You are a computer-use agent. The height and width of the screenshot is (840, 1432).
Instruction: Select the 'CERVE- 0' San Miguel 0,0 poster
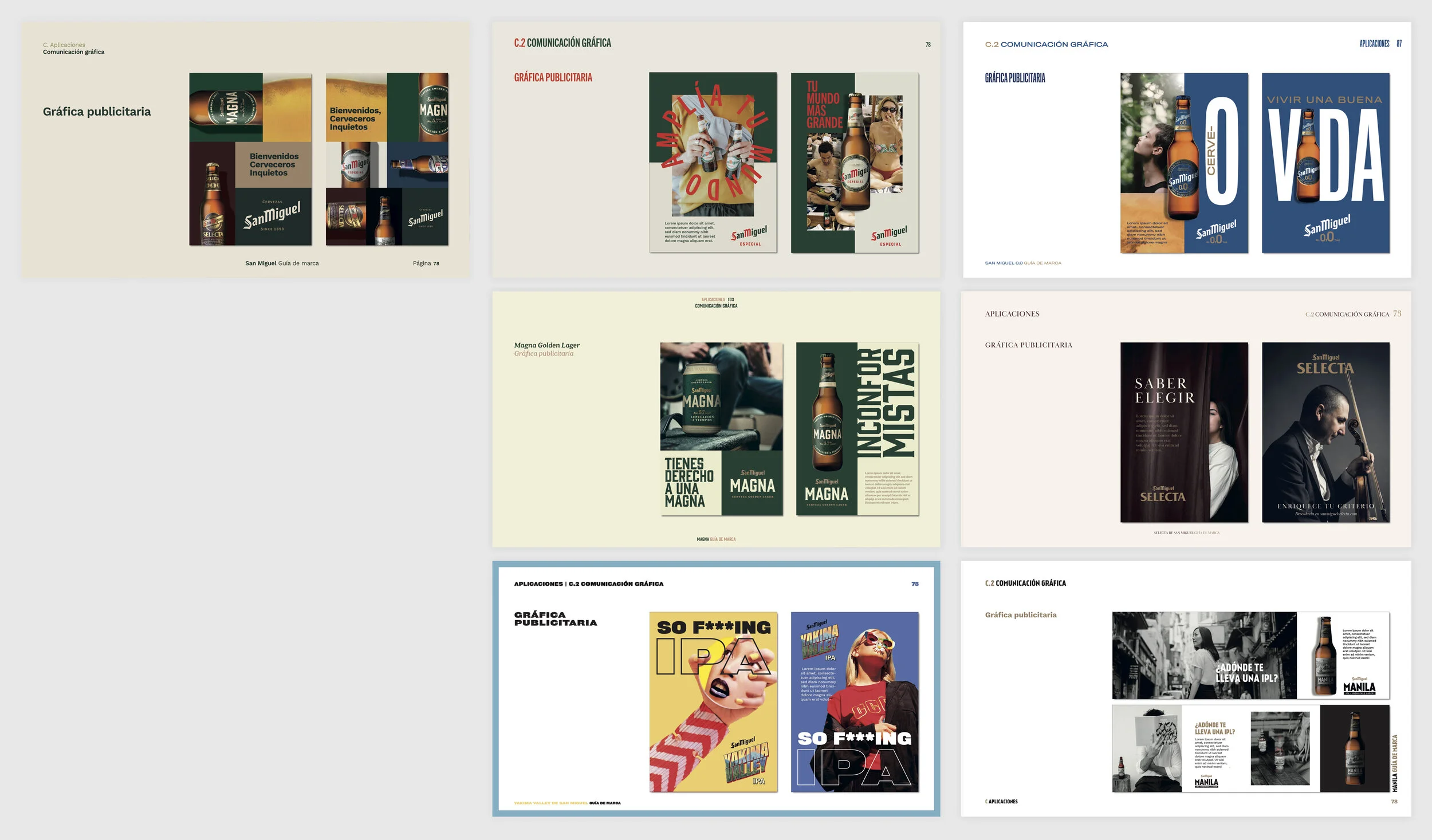click(1184, 163)
